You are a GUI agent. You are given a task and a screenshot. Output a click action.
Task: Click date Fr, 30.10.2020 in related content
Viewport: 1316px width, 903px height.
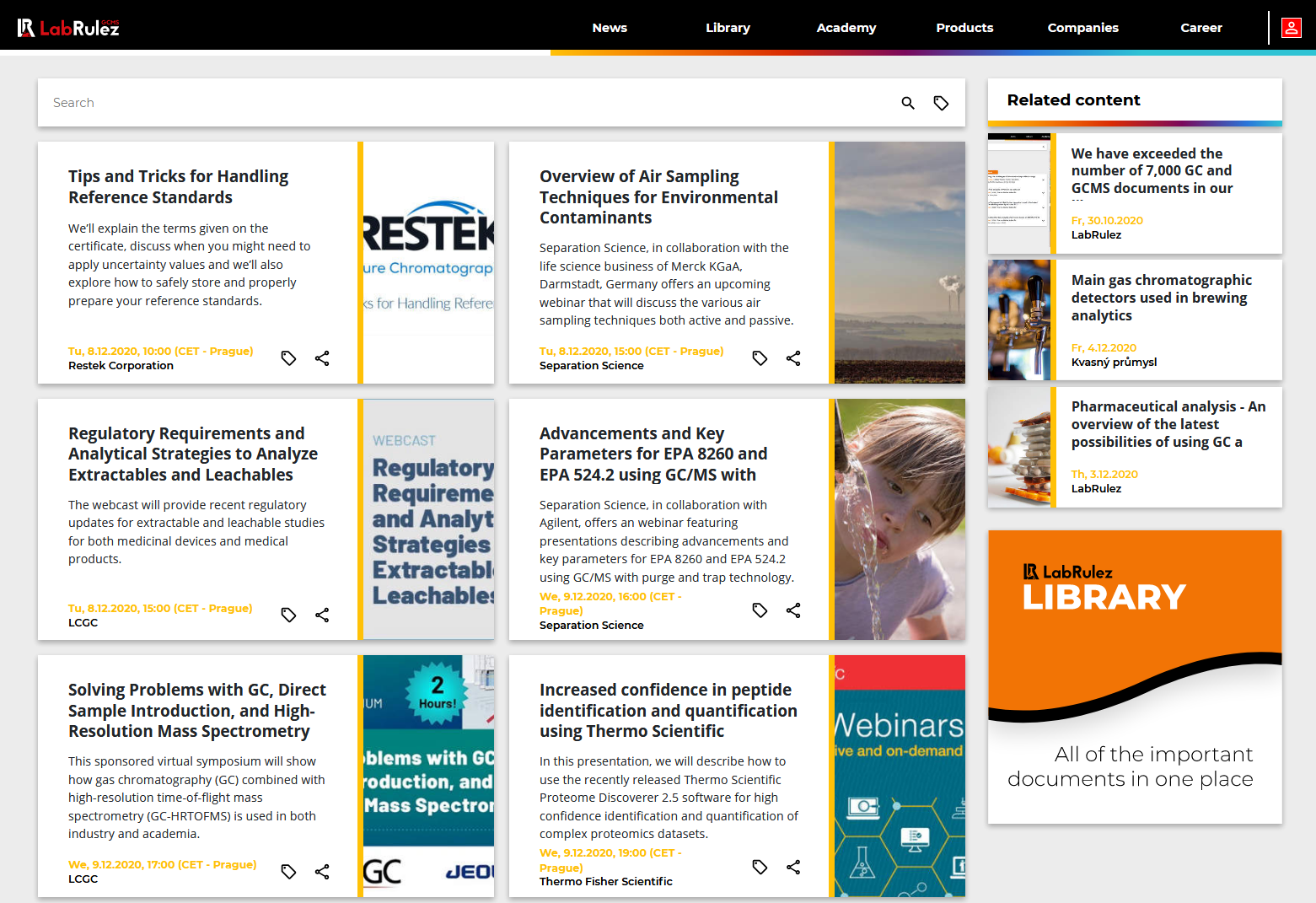pos(1107,221)
